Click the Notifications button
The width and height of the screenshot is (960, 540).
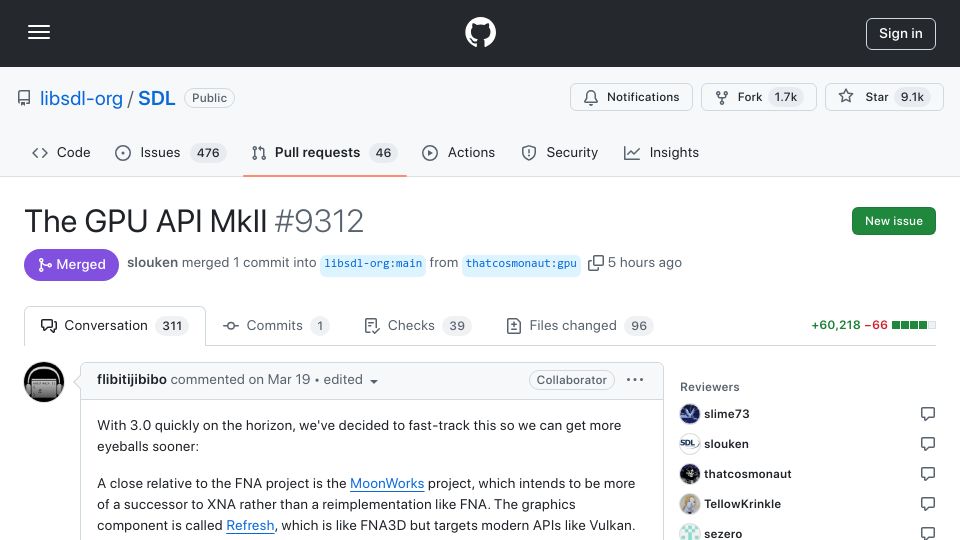tap(631, 97)
